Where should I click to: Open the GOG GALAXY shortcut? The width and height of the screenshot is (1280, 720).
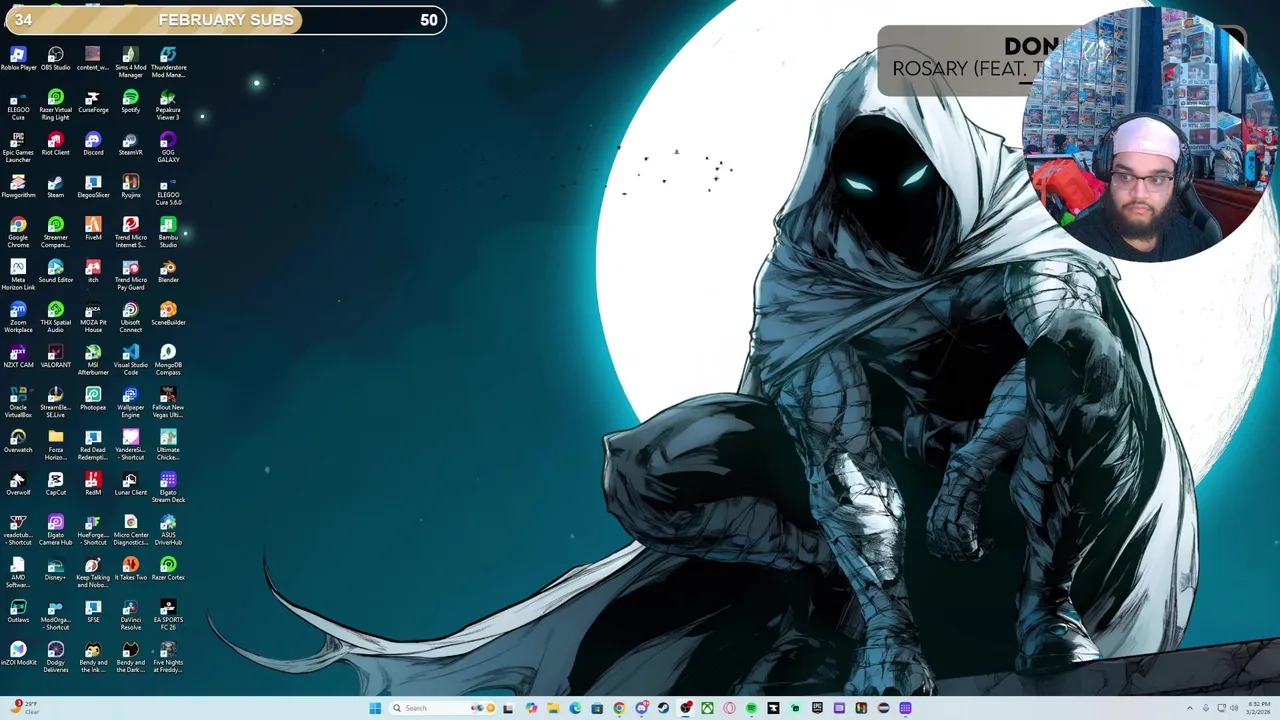click(x=168, y=147)
